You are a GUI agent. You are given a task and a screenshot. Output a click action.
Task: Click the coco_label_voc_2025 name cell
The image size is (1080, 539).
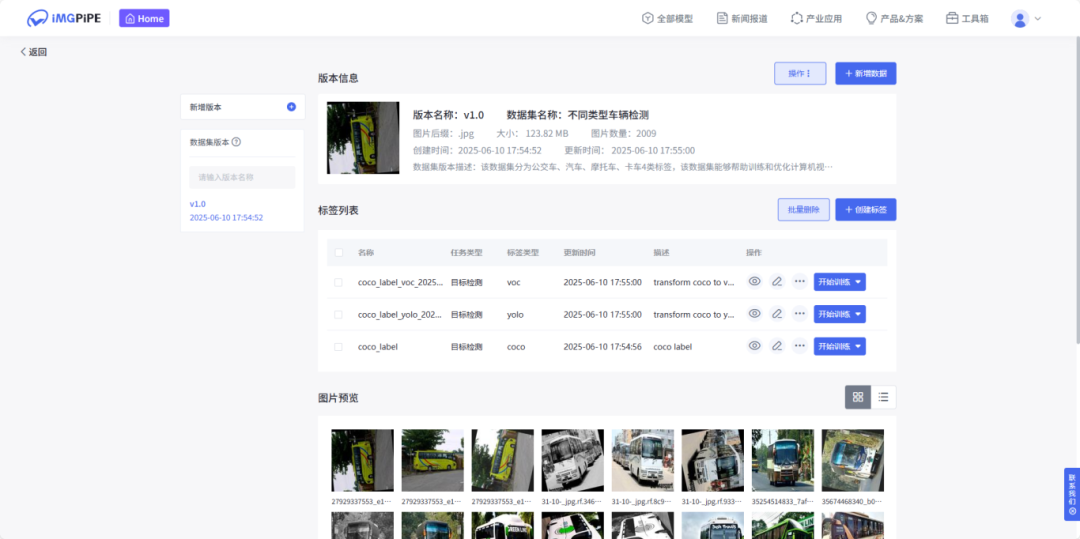[400, 282]
